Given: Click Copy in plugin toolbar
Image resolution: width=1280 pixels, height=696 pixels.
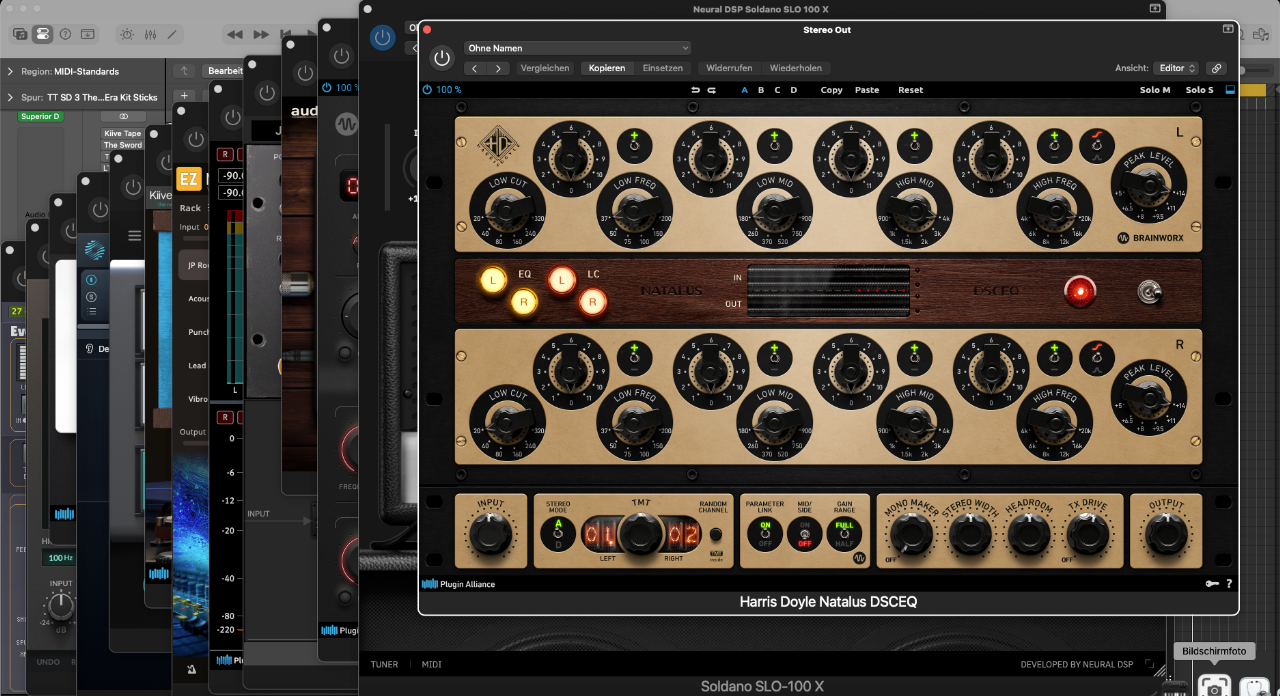Looking at the screenshot, I should pyautogui.click(x=831, y=90).
